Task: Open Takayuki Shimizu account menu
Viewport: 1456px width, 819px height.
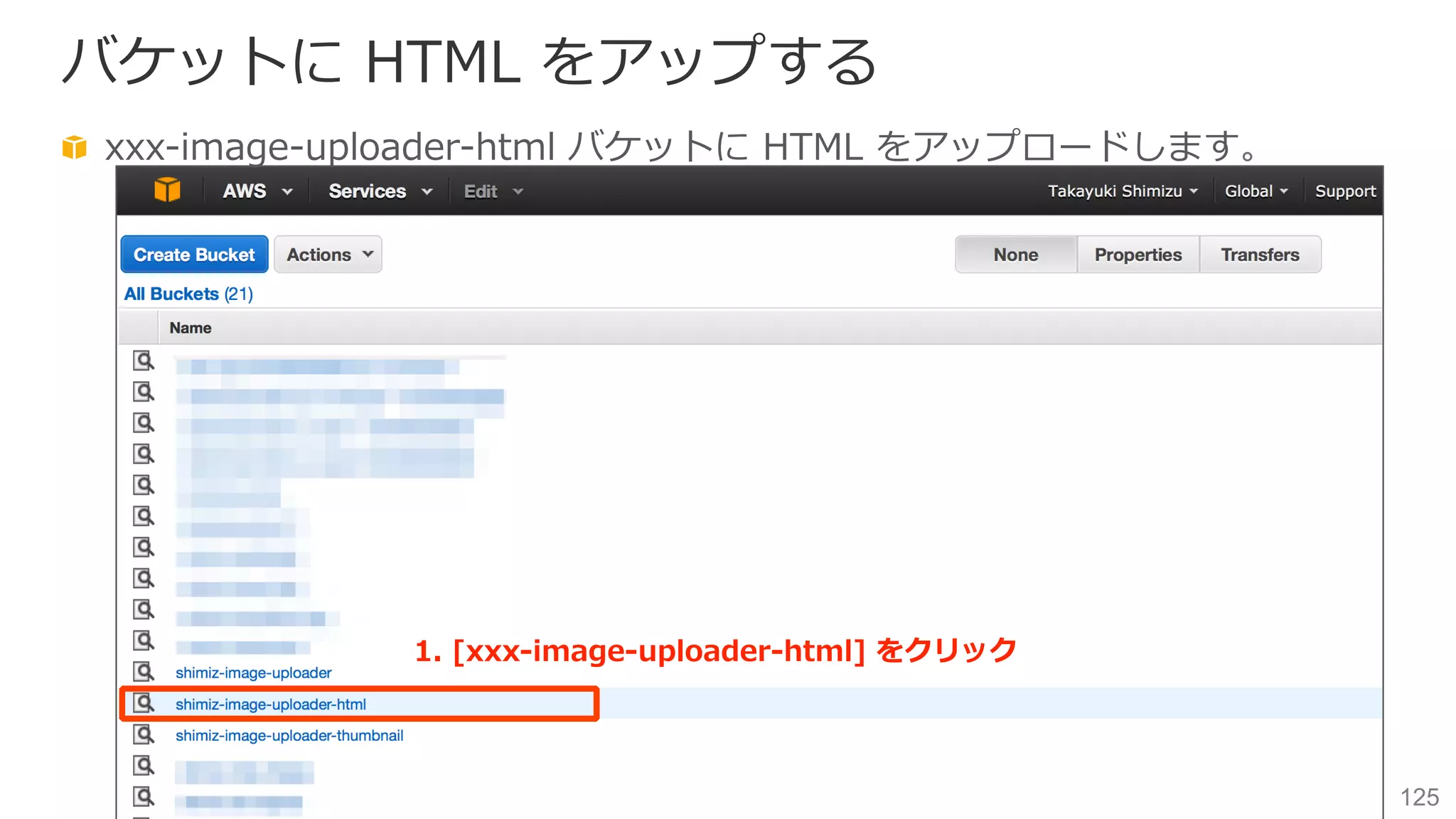Action: coord(1123,191)
